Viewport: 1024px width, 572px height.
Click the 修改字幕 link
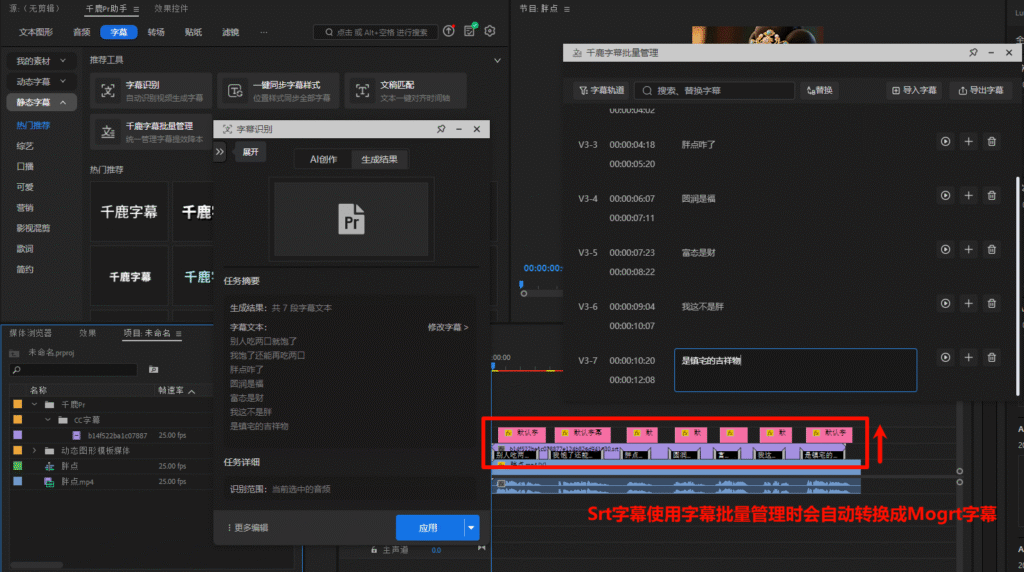(x=448, y=327)
